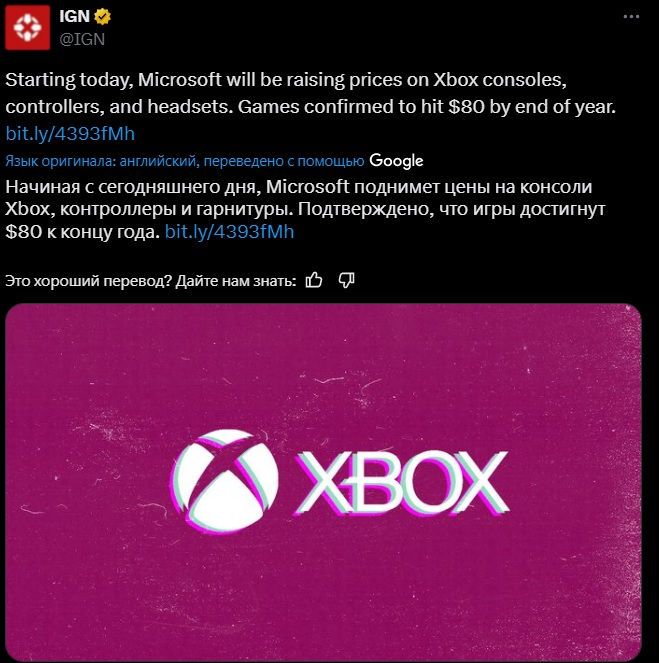
Task: Open the IGN profile avatar
Action: click(x=27, y=27)
